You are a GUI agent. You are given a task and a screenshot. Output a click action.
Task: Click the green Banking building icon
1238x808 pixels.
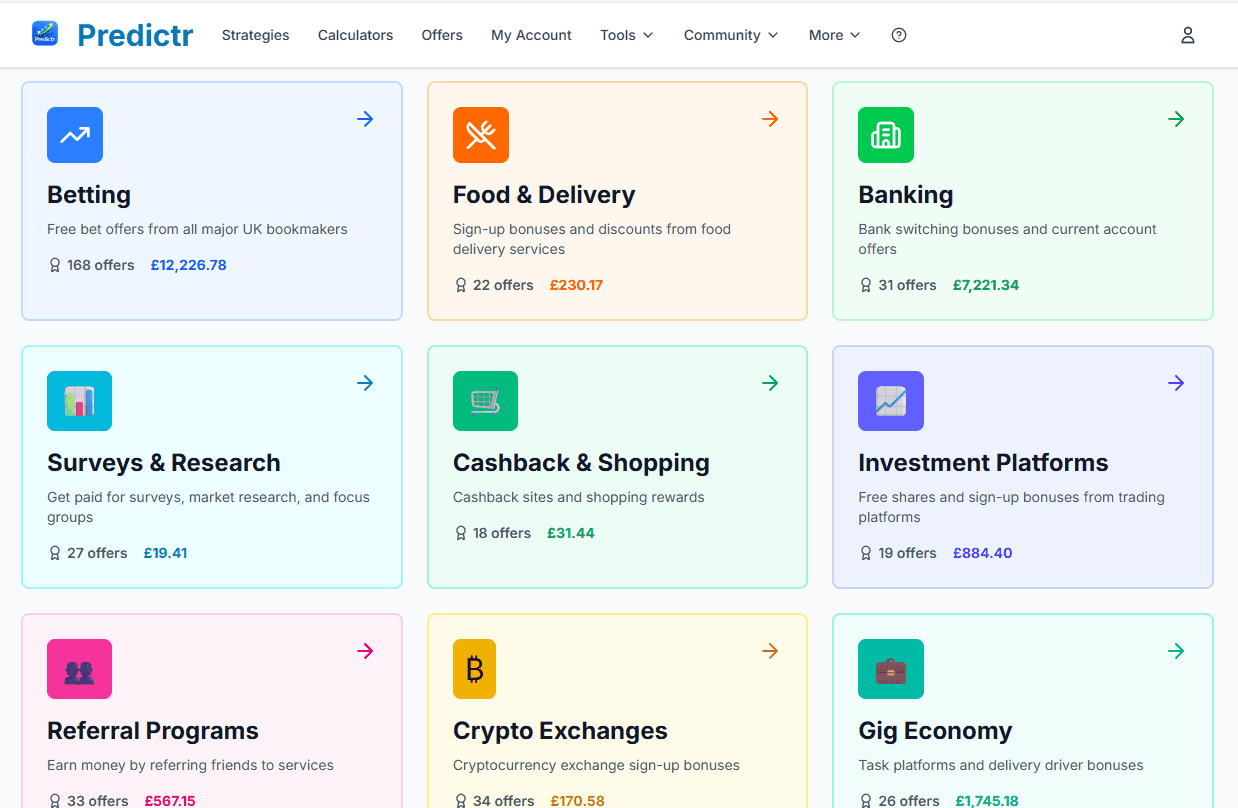coord(886,135)
